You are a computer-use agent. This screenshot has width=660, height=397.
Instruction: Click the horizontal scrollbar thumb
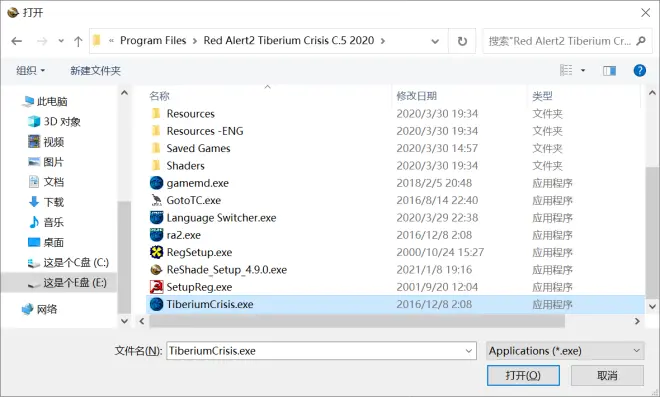tap(357, 321)
